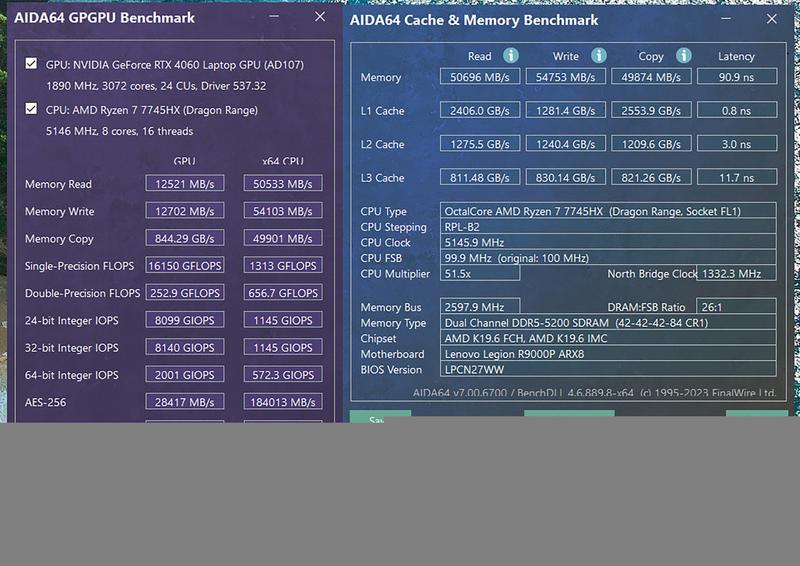The height and width of the screenshot is (566, 800).
Task: Minimize the AIDA64 GPGPU Benchmark window
Action: coord(274,17)
